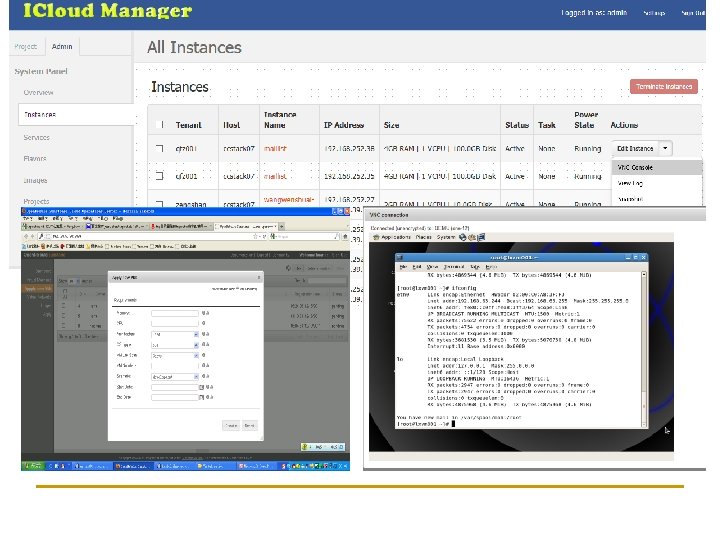This screenshot has height=540, width=720.
Task: Click IP Address column header
Action: click(x=344, y=125)
